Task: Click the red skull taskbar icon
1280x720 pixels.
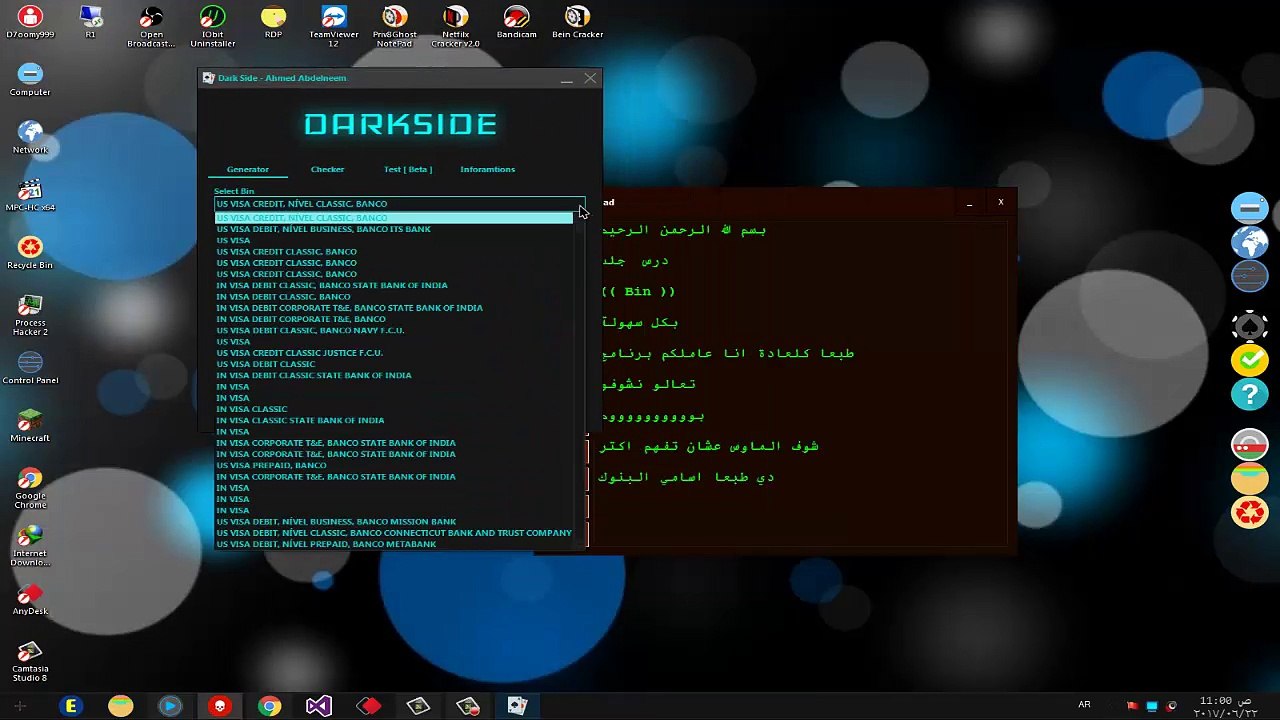Action: (x=220, y=707)
